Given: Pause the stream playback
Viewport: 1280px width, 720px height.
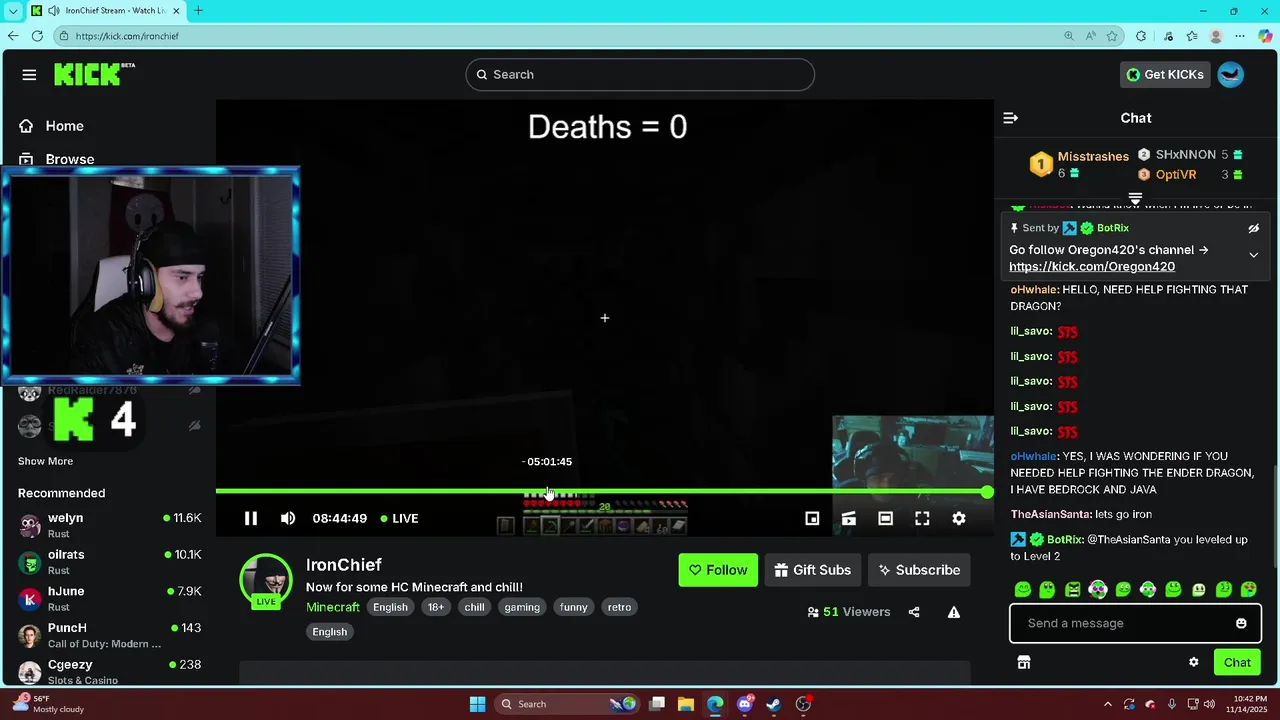Looking at the screenshot, I should point(251,518).
